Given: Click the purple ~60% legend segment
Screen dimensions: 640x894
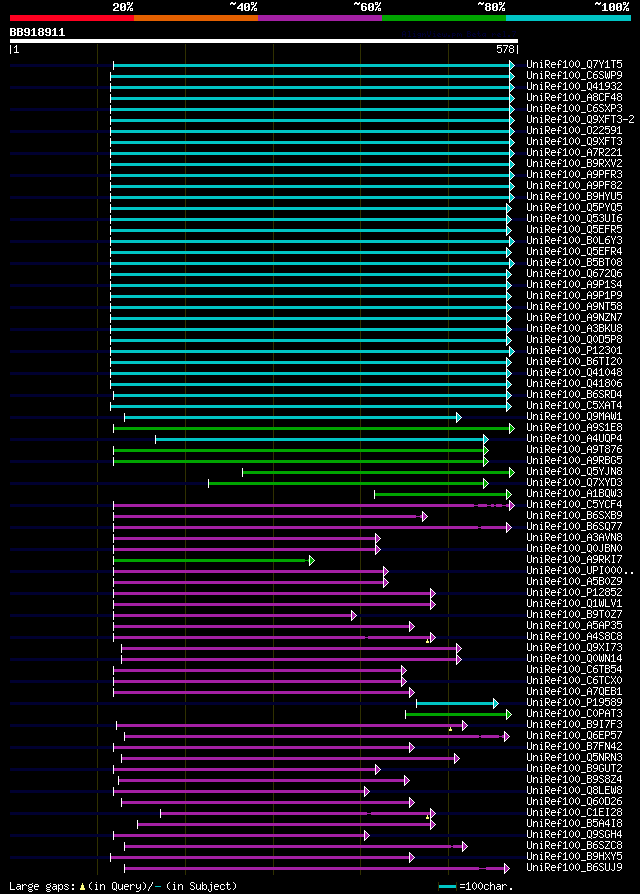Looking at the screenshot, I should [320, 18].
